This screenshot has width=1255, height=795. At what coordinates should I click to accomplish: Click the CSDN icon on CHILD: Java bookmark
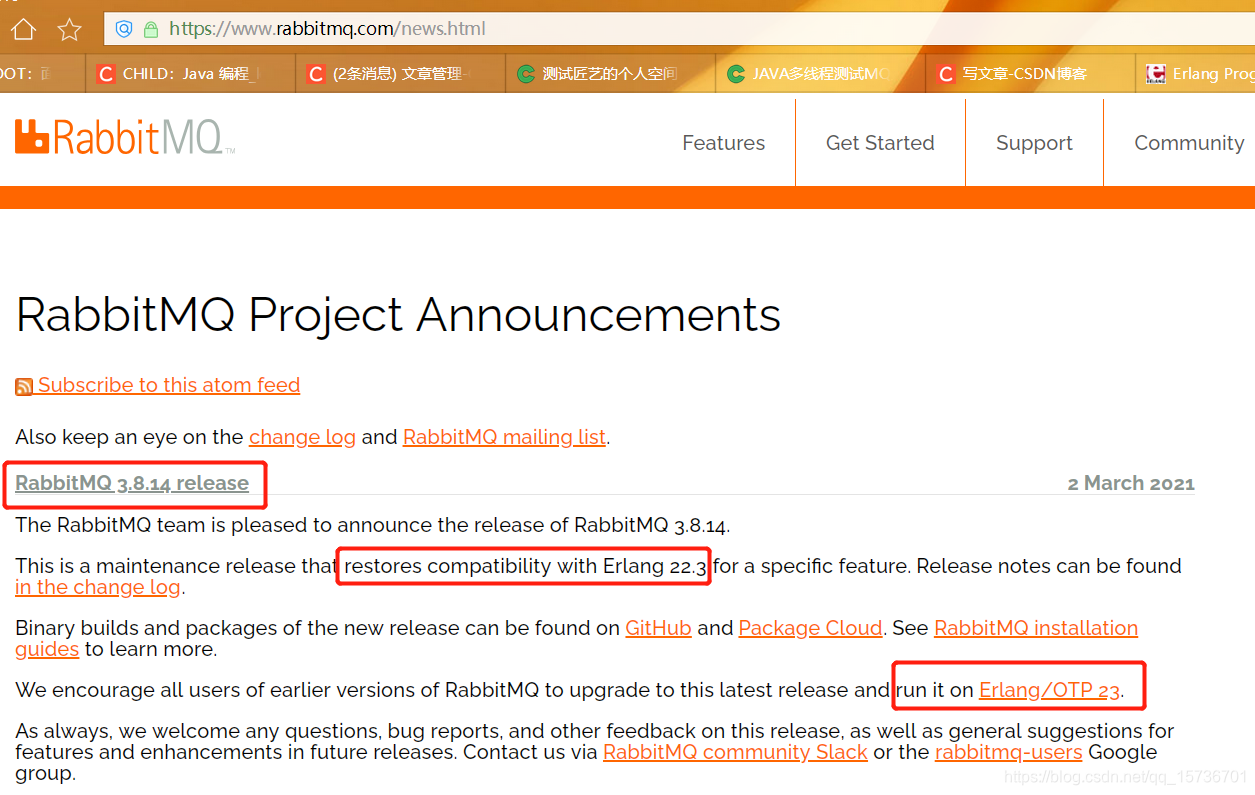tap(105, 73)
